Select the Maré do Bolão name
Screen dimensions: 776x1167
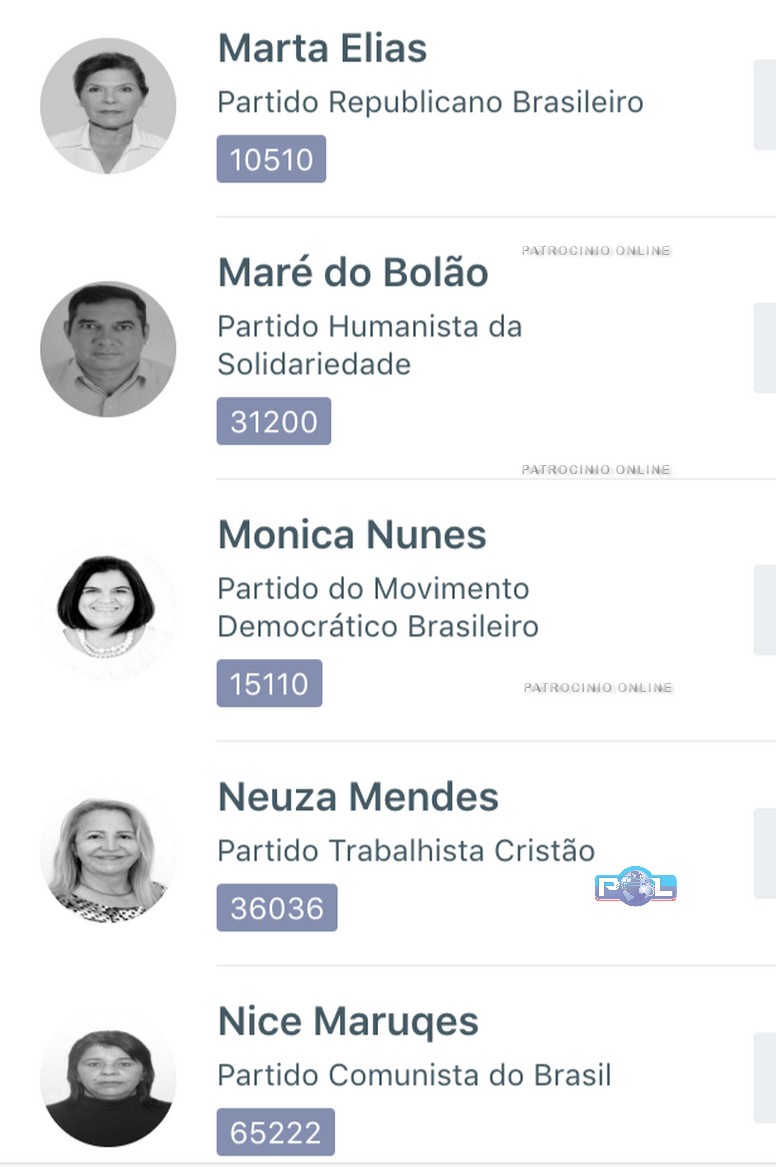[x=353, y=272]
